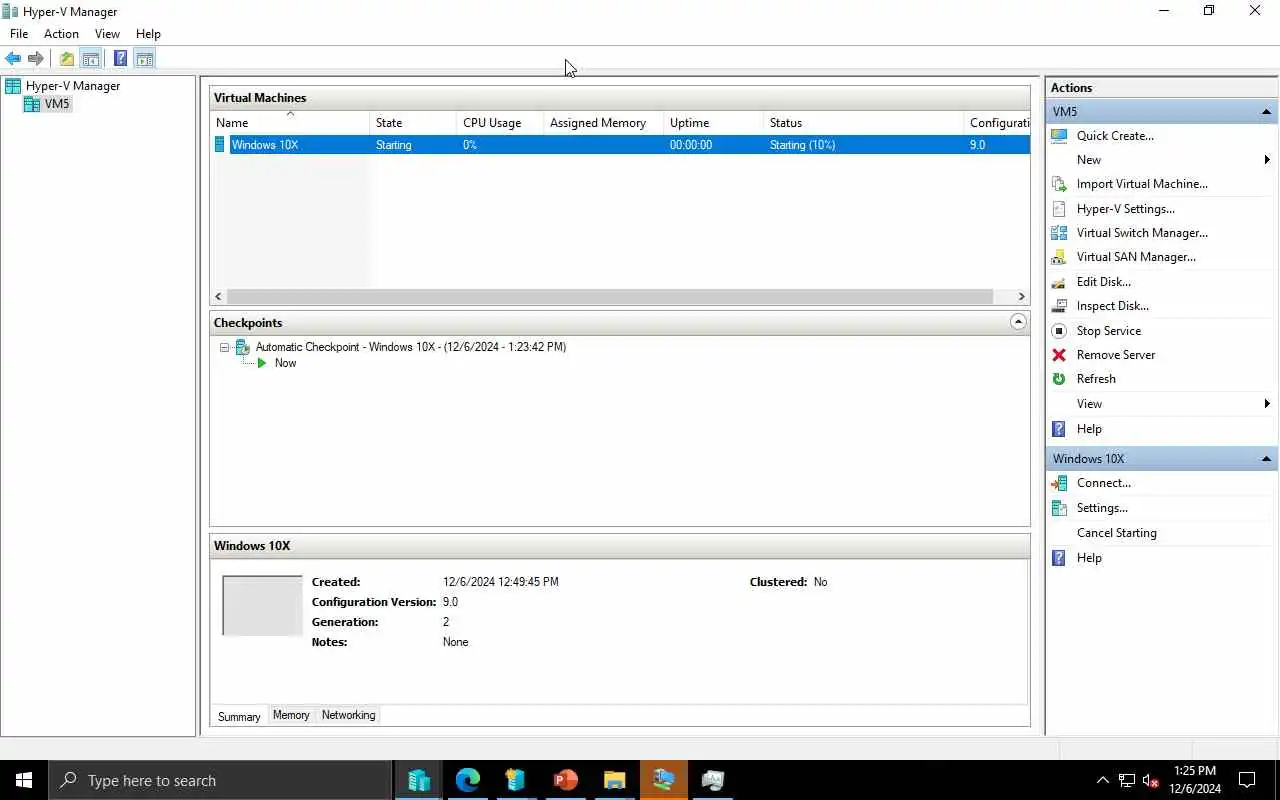
Task: Click Virtual Switch Manager icon
Action: (1059, 233)
